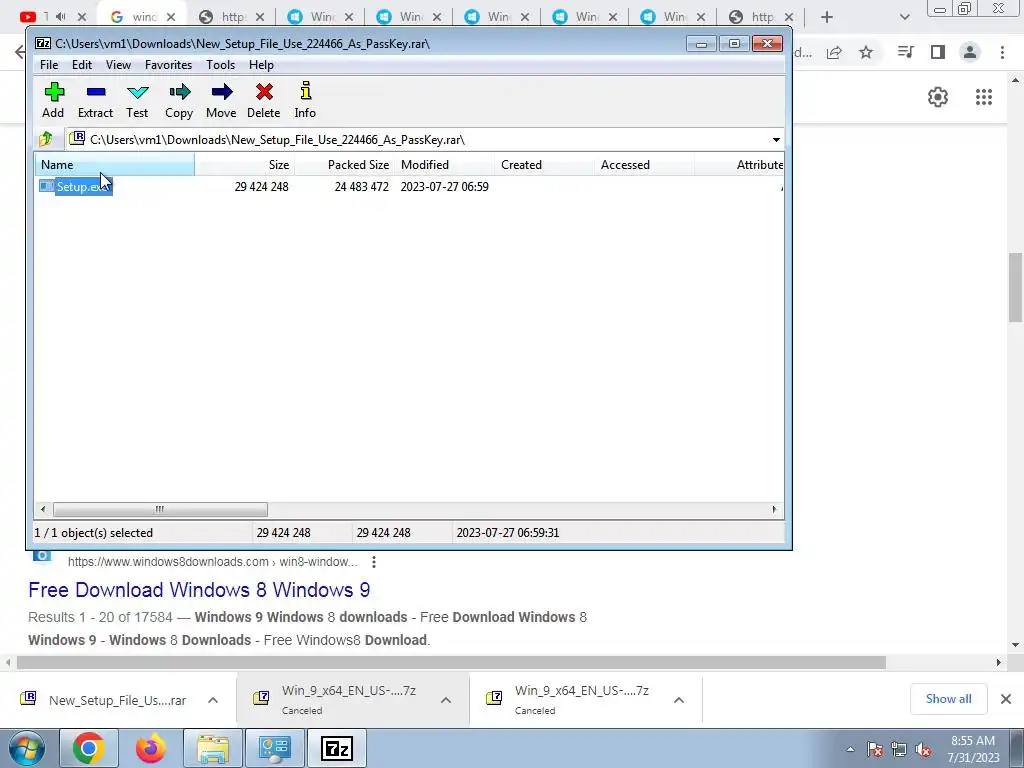Click the 7-Zip address path field
The height and width of the screenshot is (768, 1024).
(418, 140)
